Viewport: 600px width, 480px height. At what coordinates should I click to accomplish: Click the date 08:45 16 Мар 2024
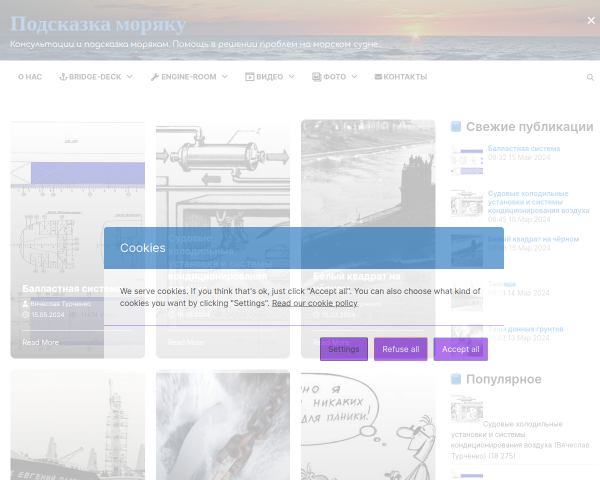(x=519, y=219)
